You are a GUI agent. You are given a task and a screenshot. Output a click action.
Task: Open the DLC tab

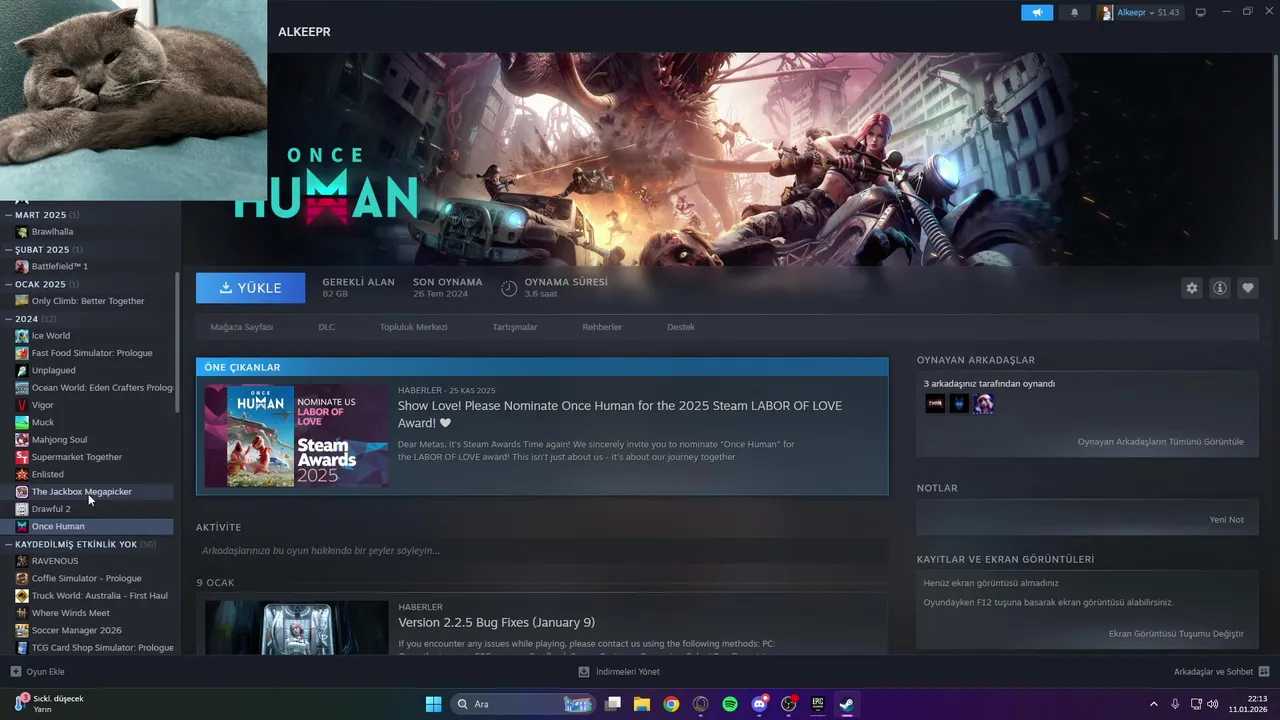[326, 327]
